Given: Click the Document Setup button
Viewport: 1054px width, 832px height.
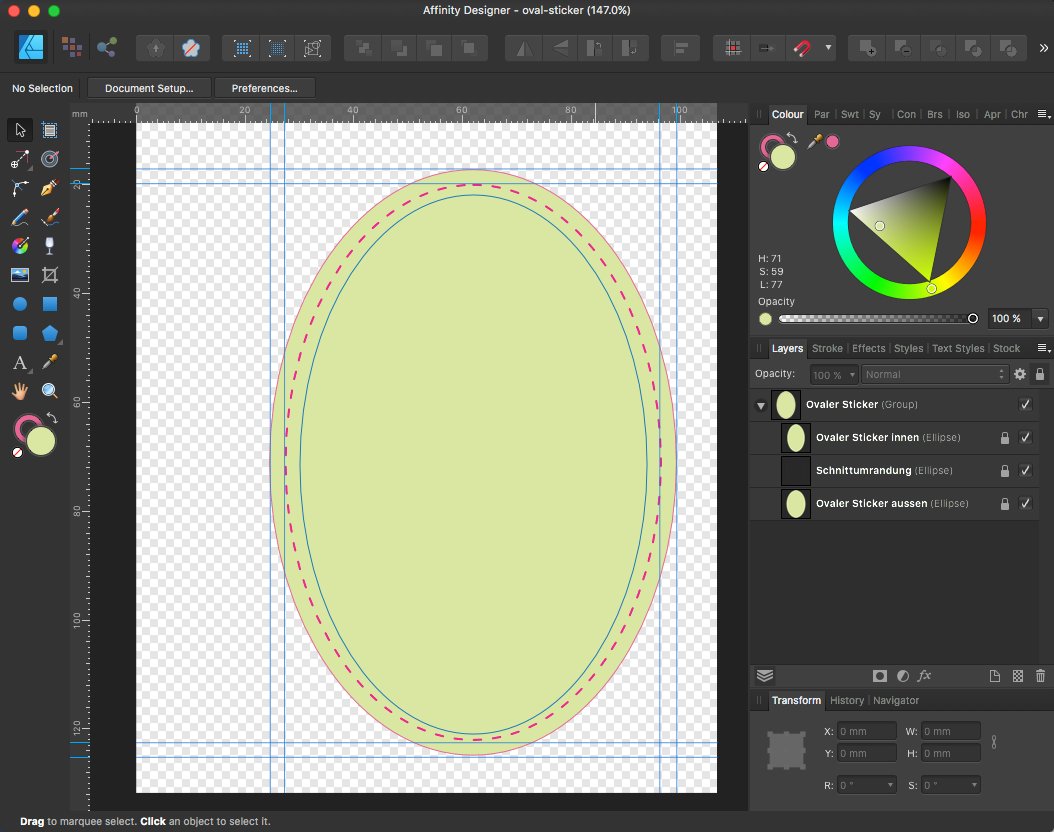Looking at the screenshot, I should 149,88.
